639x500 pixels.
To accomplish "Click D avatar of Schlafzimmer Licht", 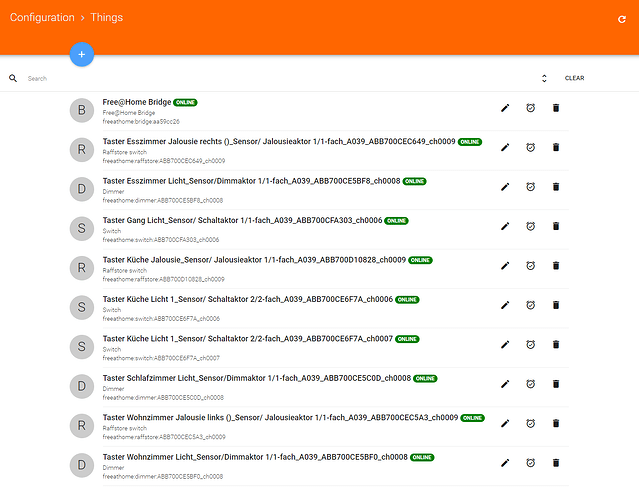I will [x=82, y=386].
